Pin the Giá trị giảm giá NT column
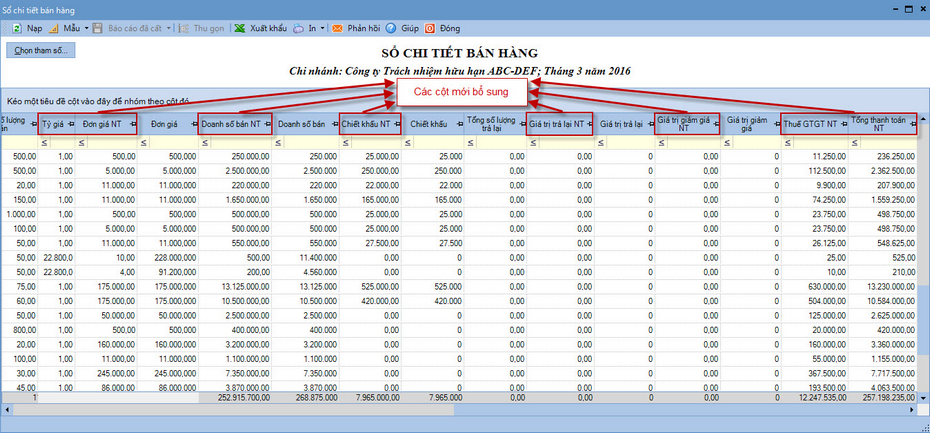 [715, 123]
